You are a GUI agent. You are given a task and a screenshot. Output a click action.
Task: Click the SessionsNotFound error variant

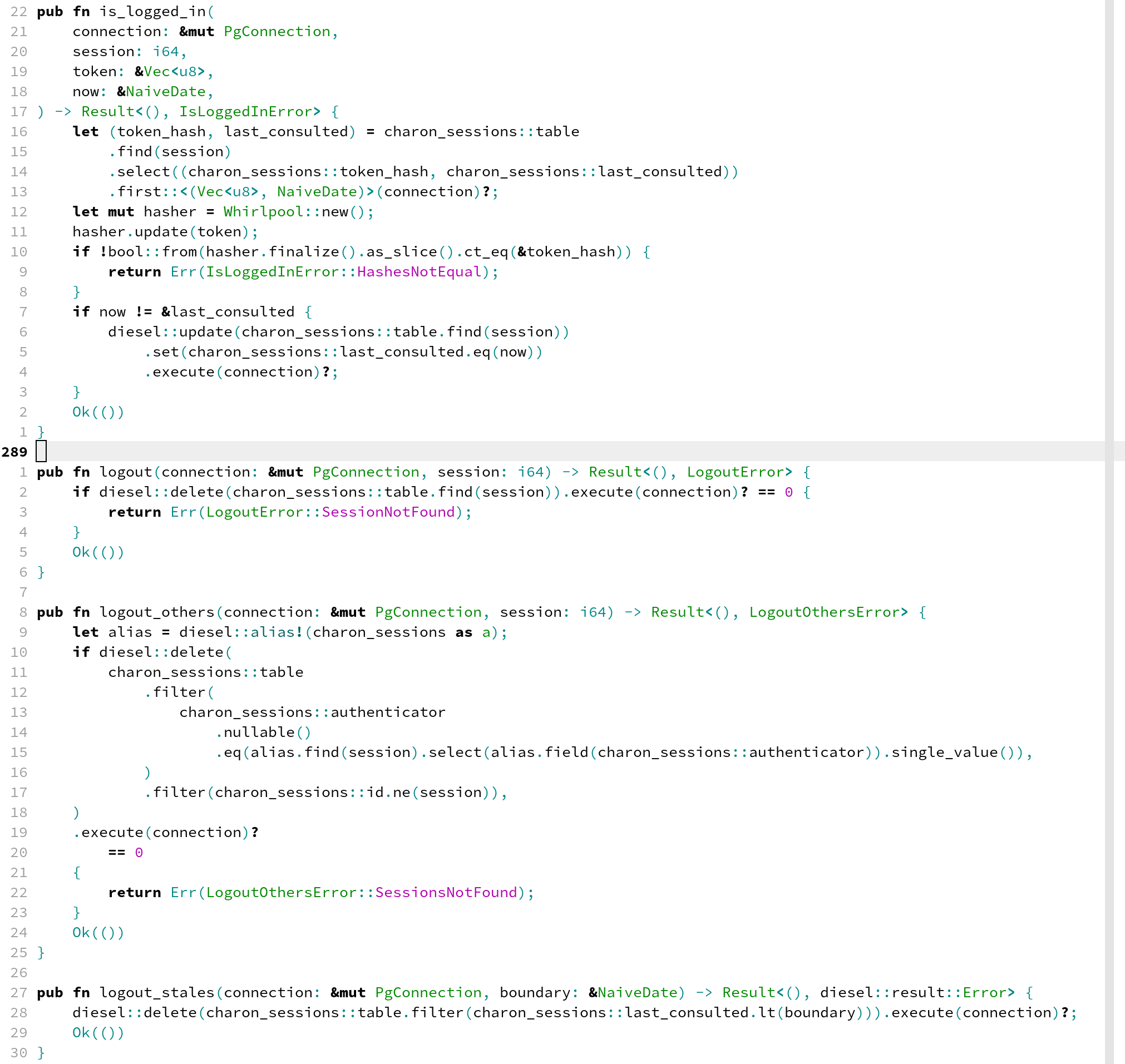[446, 893]
